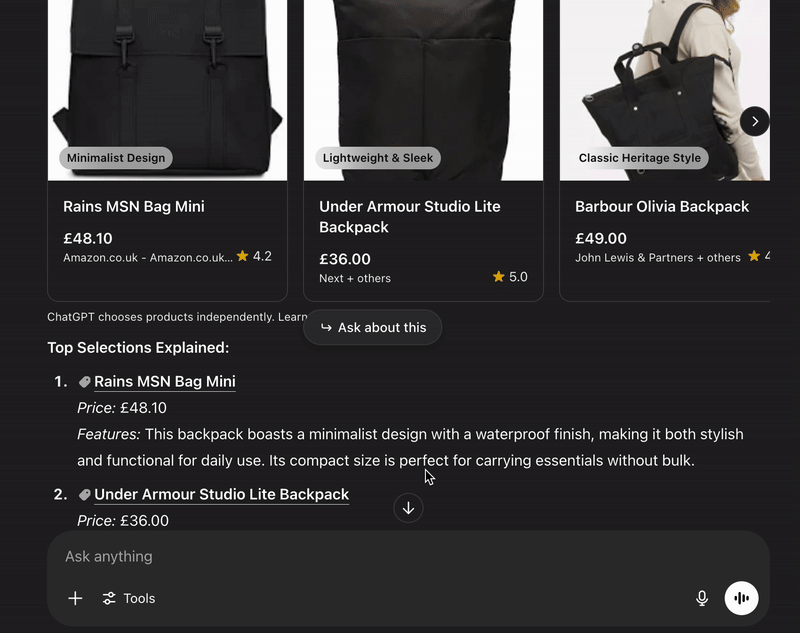800x633 pixels.
Task: Select the Rains MSN Bag Mini product image
Action: (x=167, y=90)
